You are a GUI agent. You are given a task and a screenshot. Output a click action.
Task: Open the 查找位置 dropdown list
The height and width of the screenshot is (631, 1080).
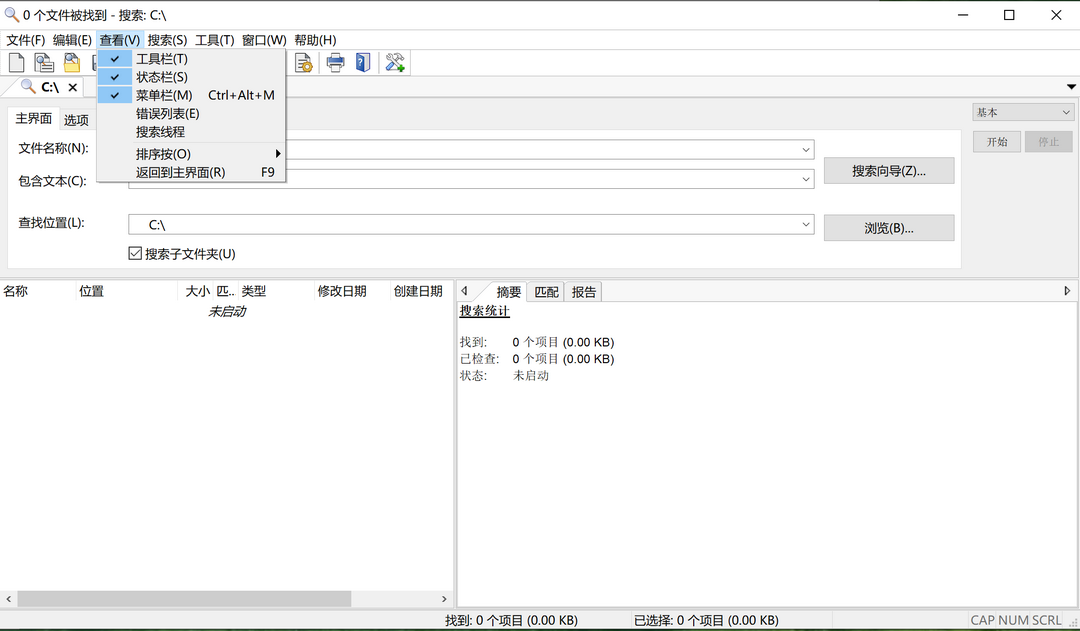pyautogui.click(x=806, y=224)
